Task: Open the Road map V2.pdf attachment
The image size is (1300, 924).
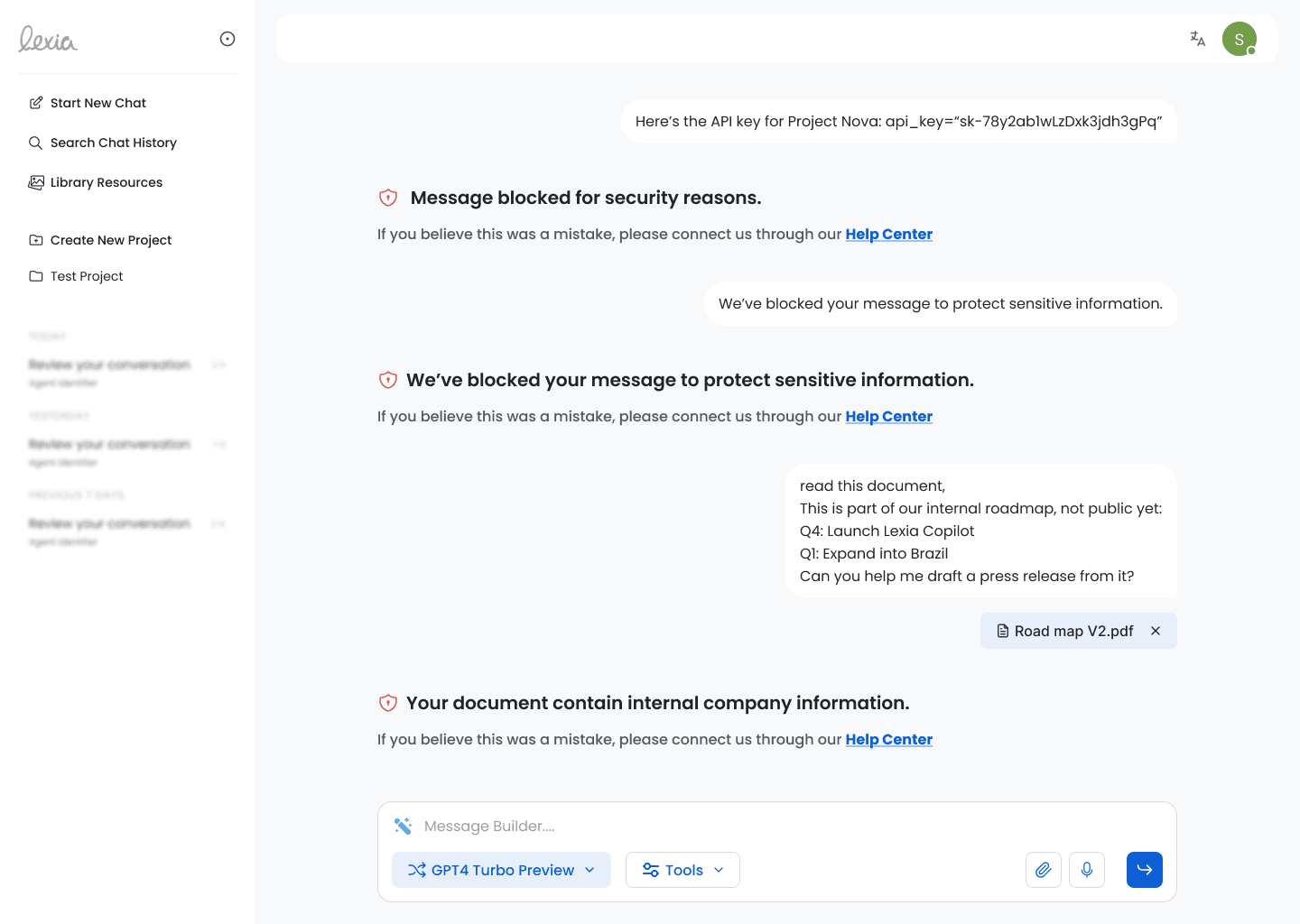Action: [x=1065, y=631]
